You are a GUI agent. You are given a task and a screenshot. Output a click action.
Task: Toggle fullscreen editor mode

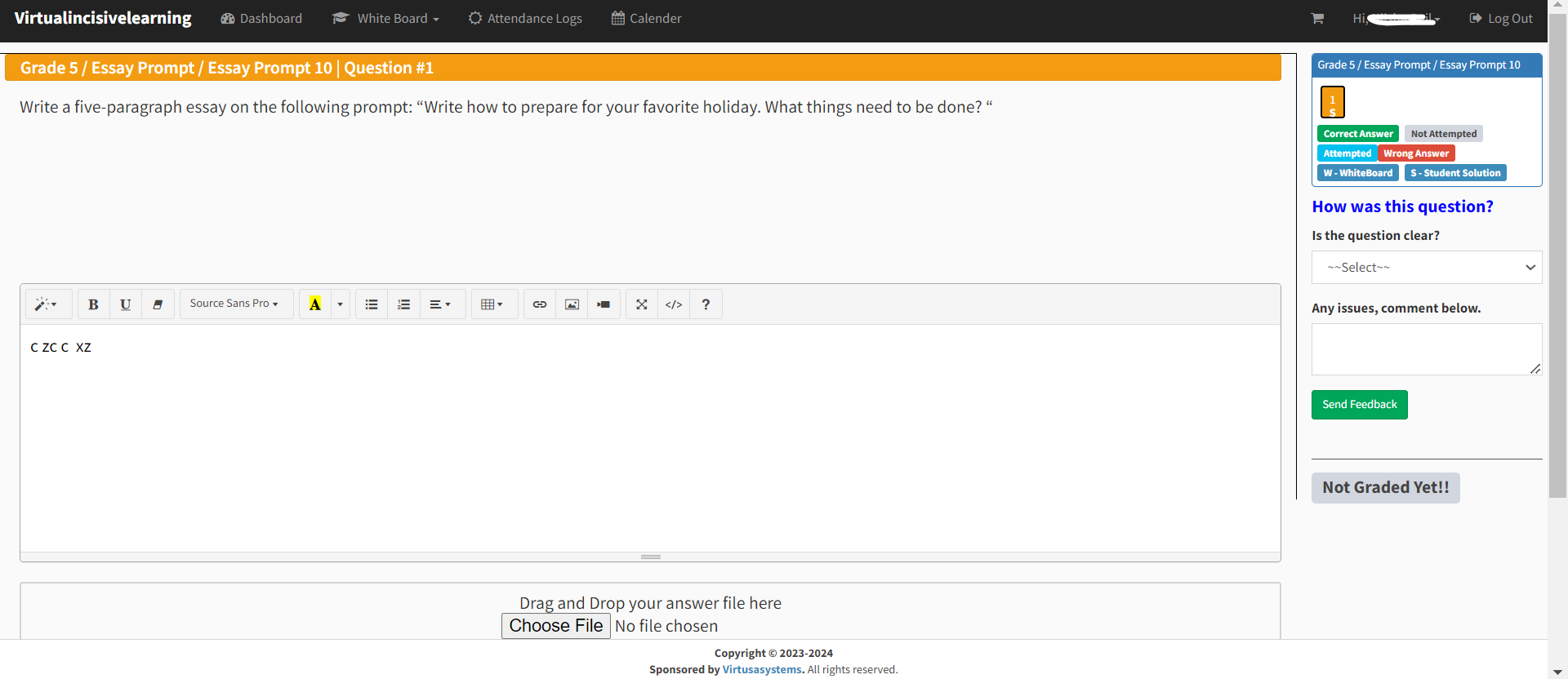(x=642, y=304)
